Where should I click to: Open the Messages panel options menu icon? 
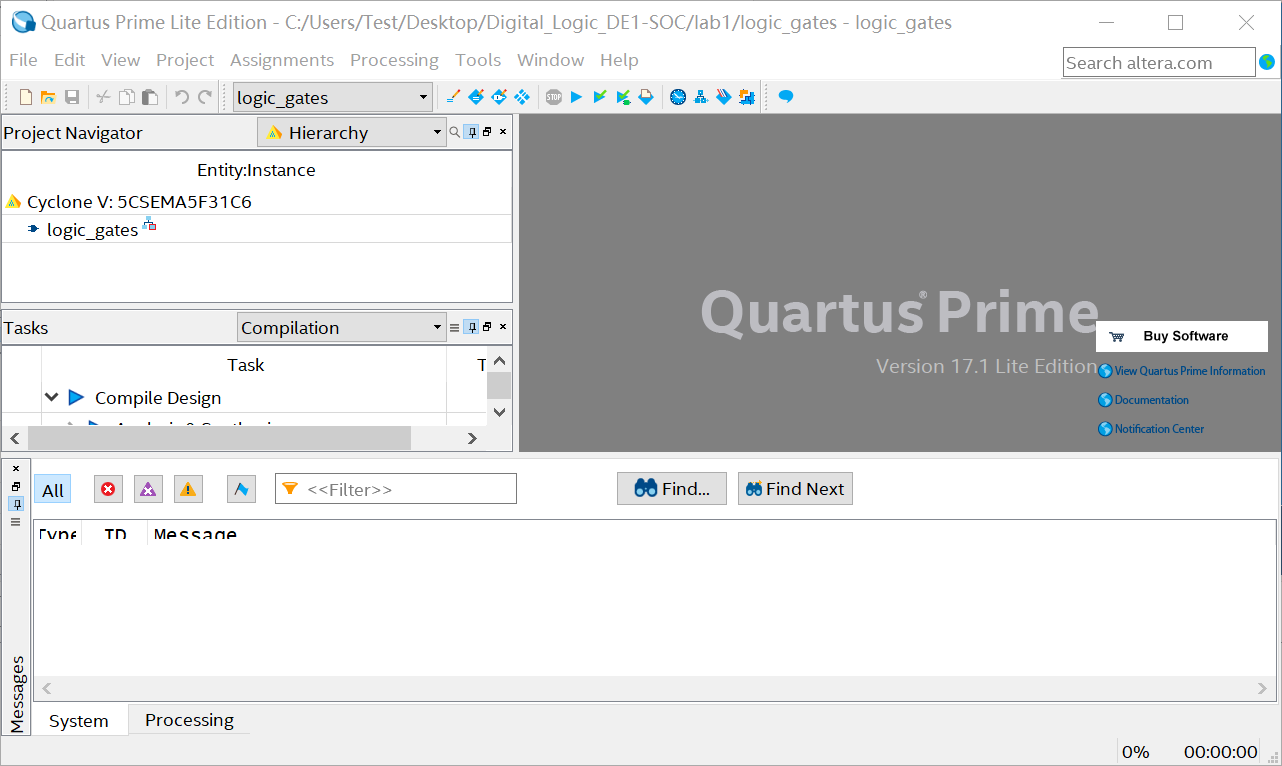click(x=15, y=522)
